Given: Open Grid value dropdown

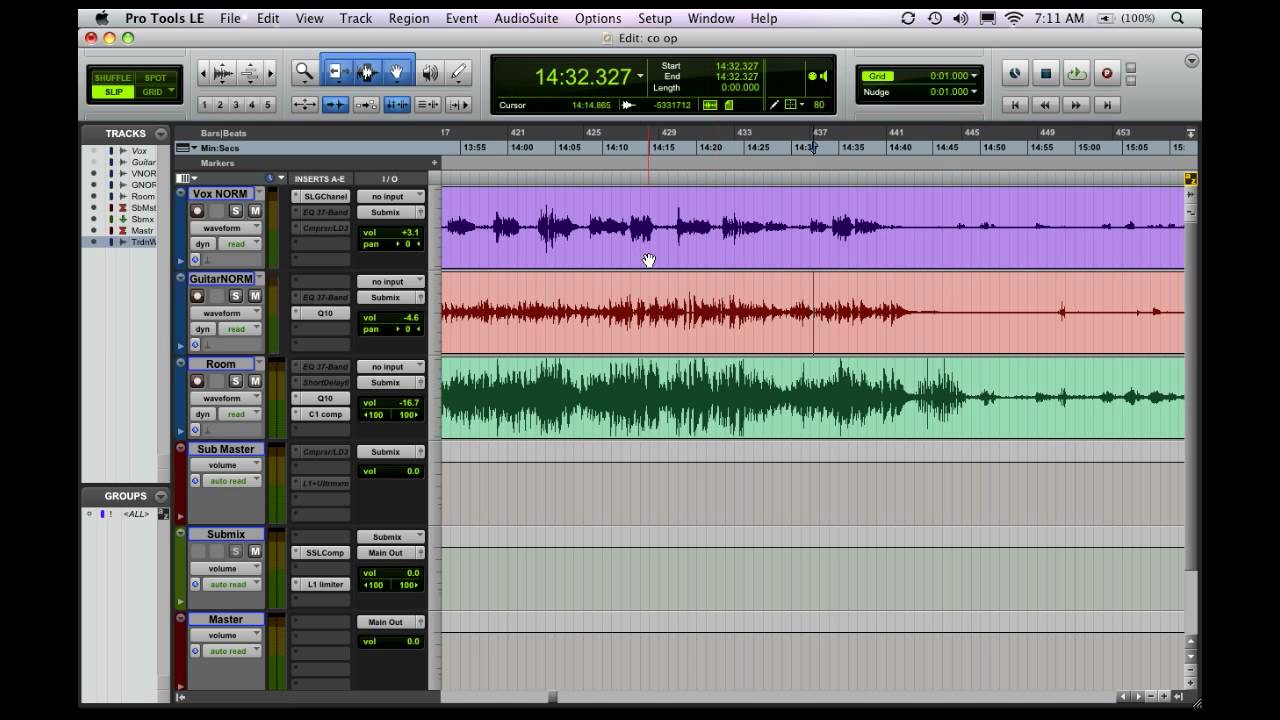Looking at the screenshot, I should [974, 76].
